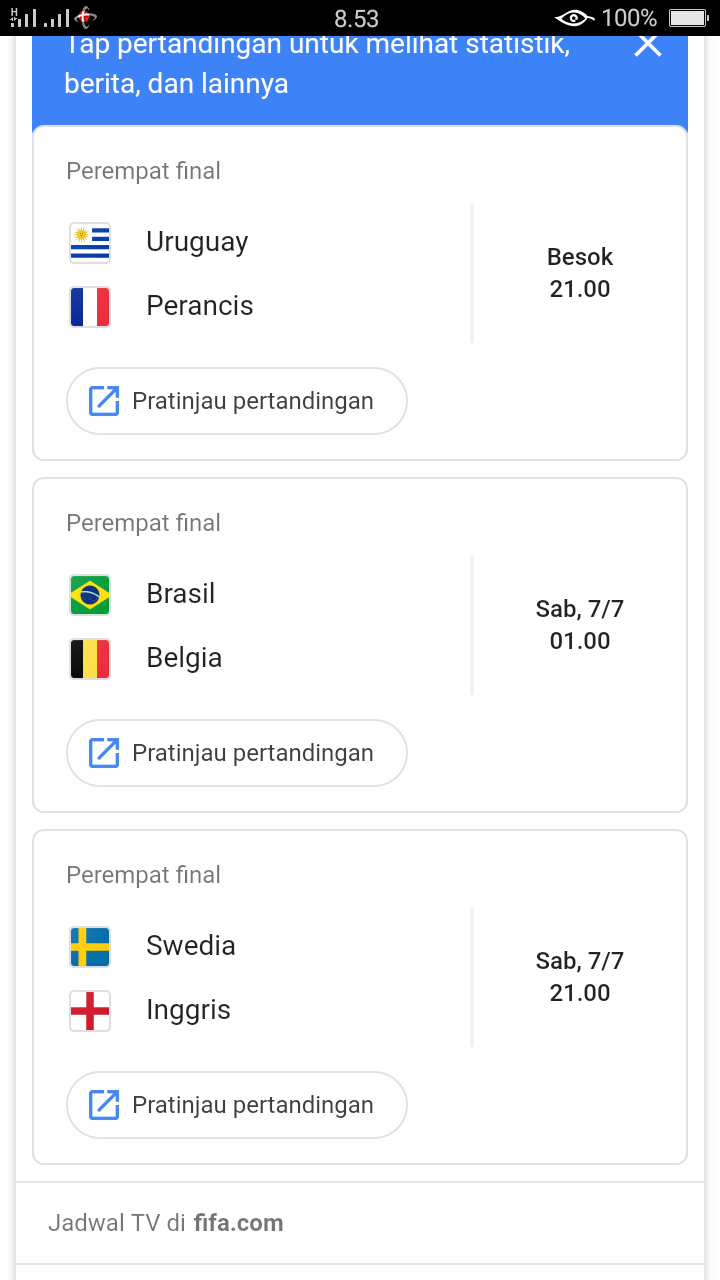720x1280 pixels.
Task: Tap the France flag icon
Action: coord(90,307)
